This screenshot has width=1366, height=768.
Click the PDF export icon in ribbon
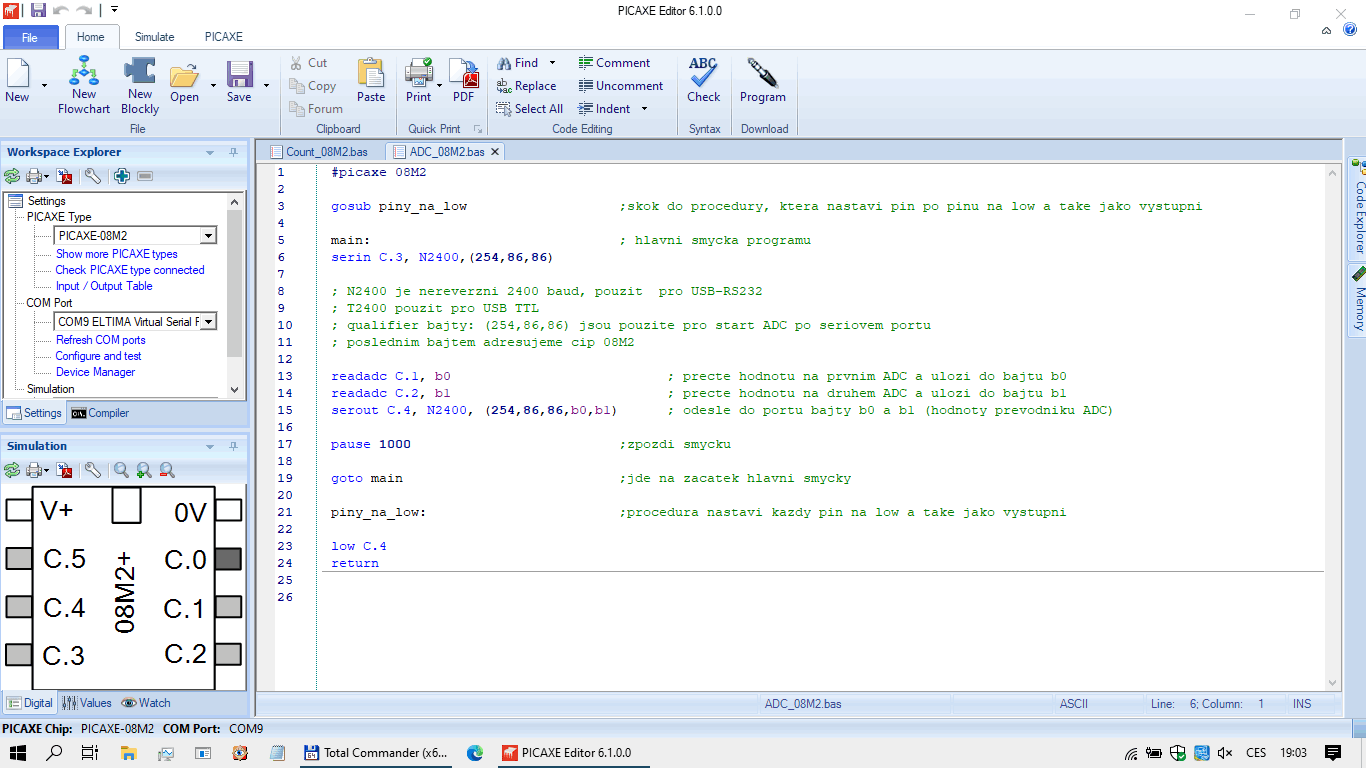coord(463,80)
